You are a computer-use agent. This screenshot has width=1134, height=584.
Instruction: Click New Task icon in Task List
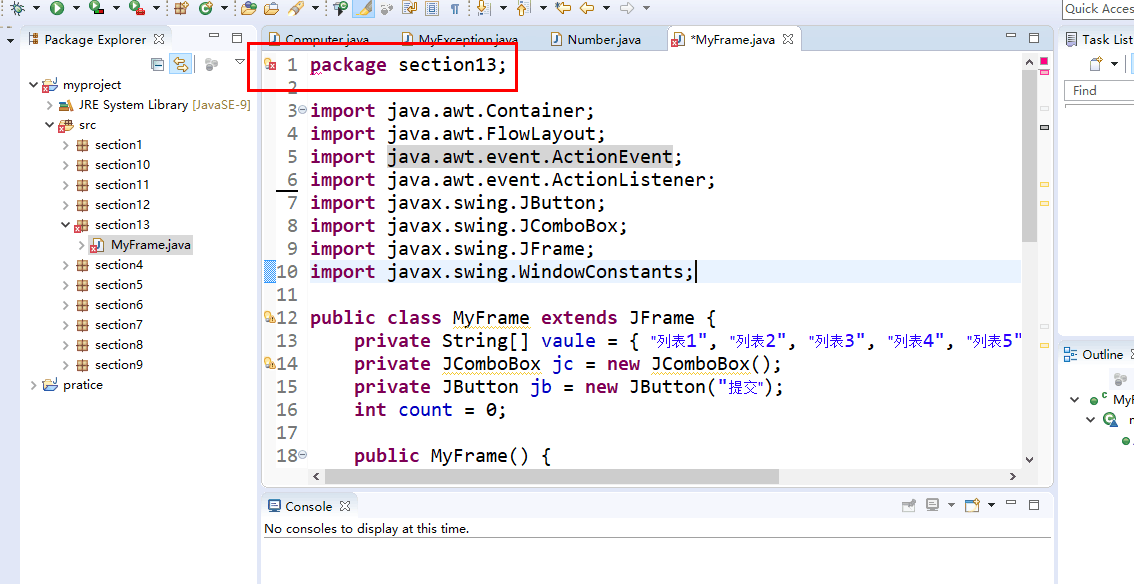coord(1096,64)
